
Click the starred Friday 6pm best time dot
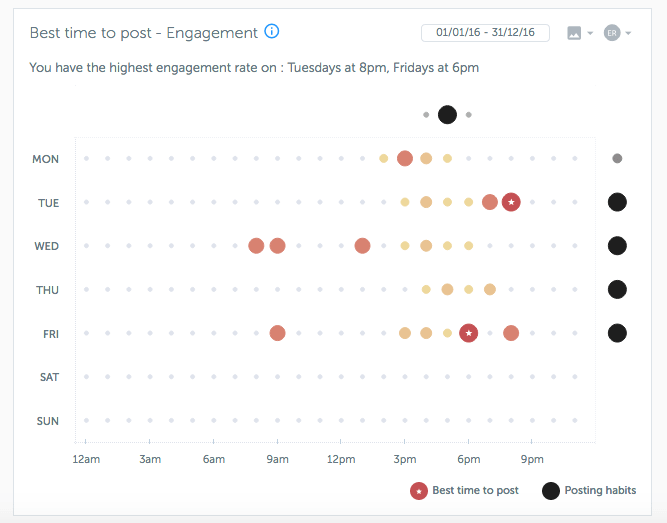click(468, 333)
